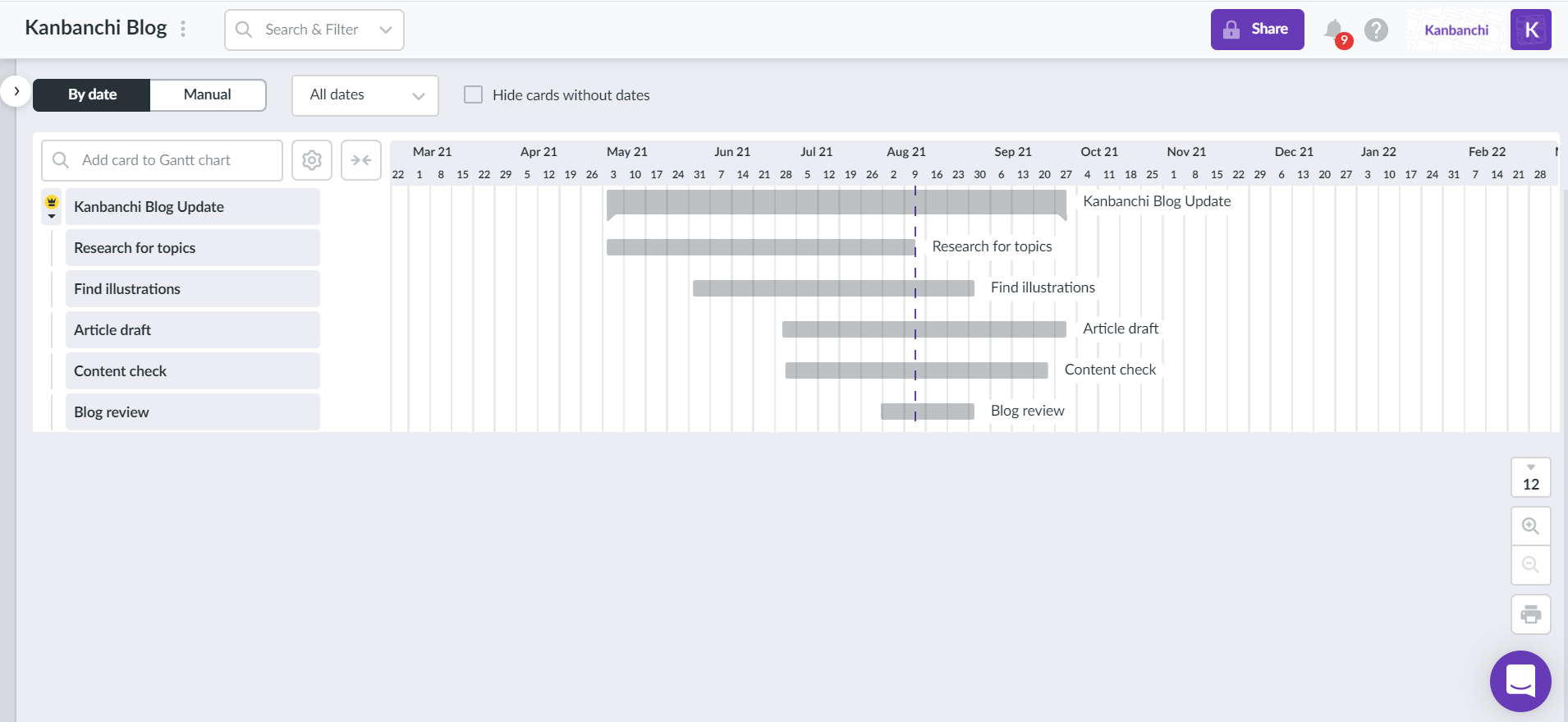The width and height of the screenshot is (1568, 722).
Task: Click the Content check label in timeline
Action: 1110,370
